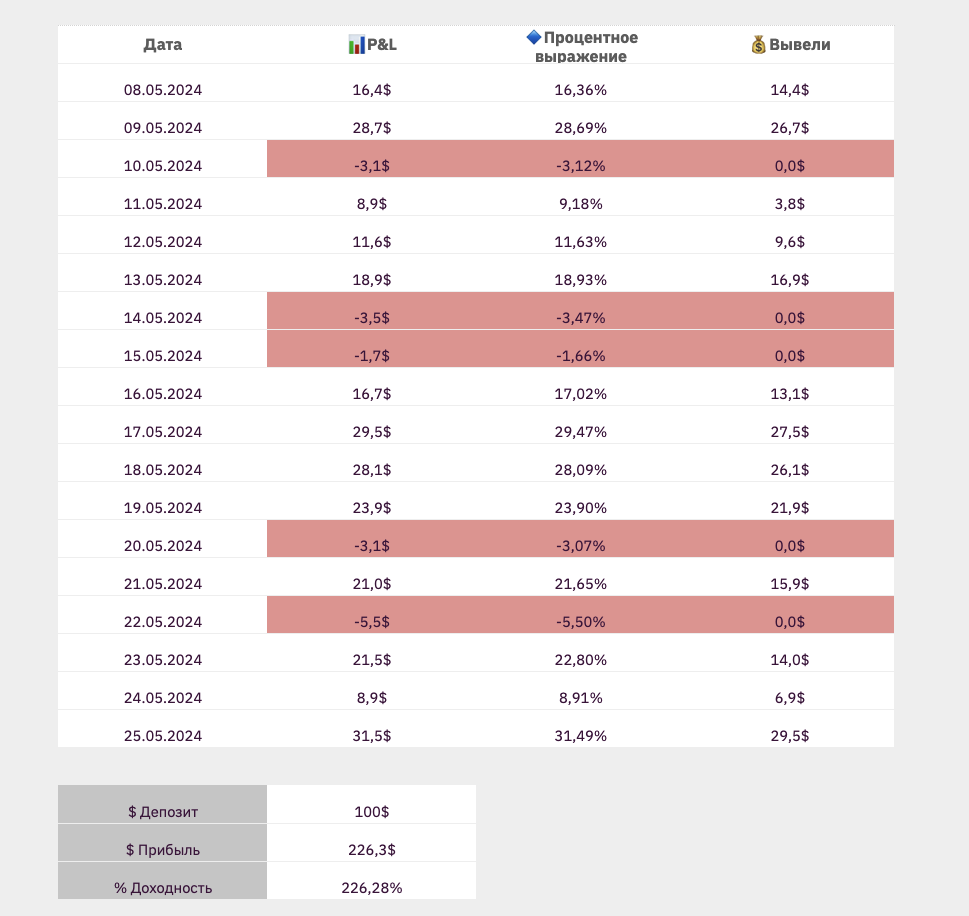Click the blue diamond icon in header
969x916 pixels.
pyautogui.click(x=534, y=37)
